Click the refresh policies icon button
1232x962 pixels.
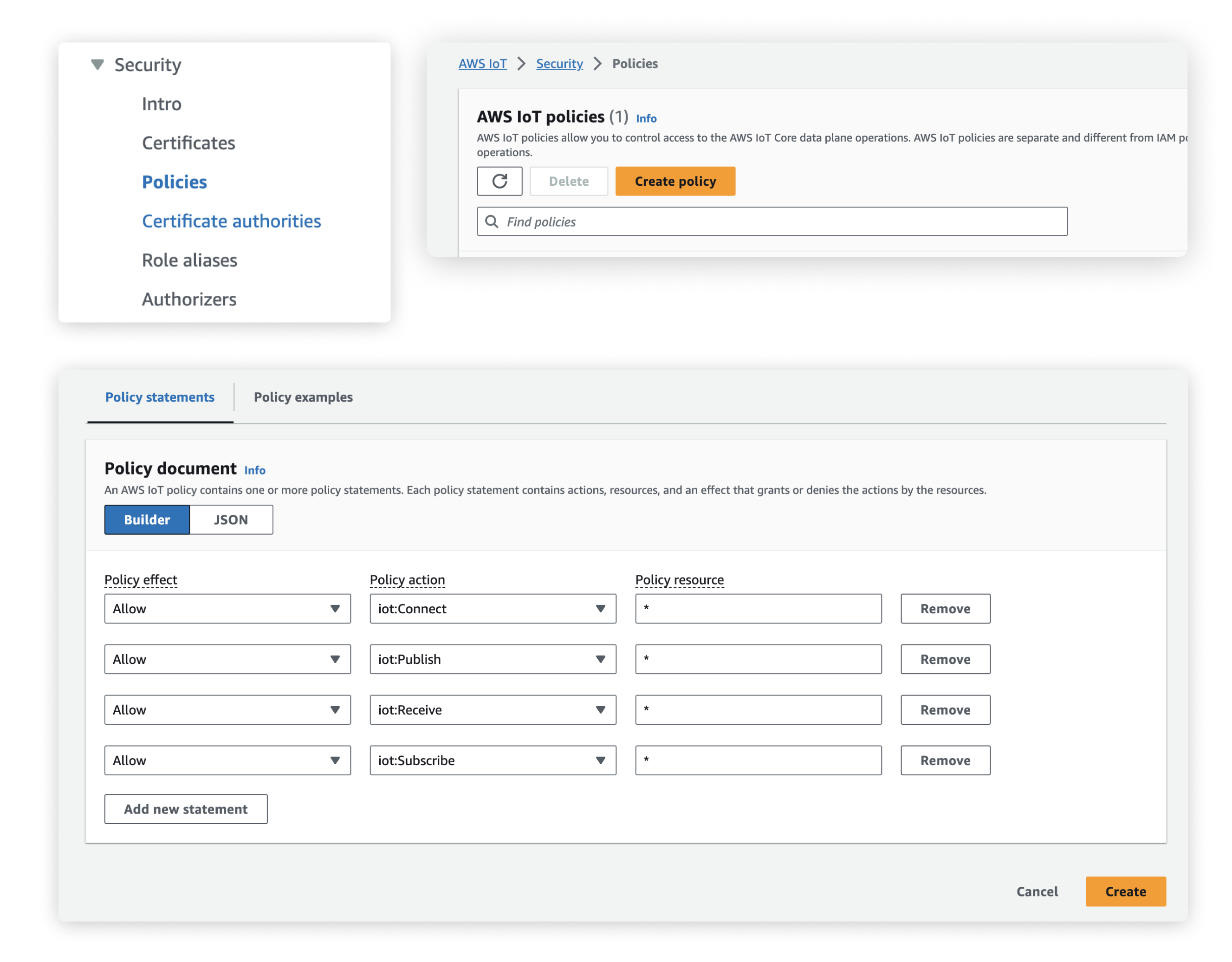[x=499, y=181]
